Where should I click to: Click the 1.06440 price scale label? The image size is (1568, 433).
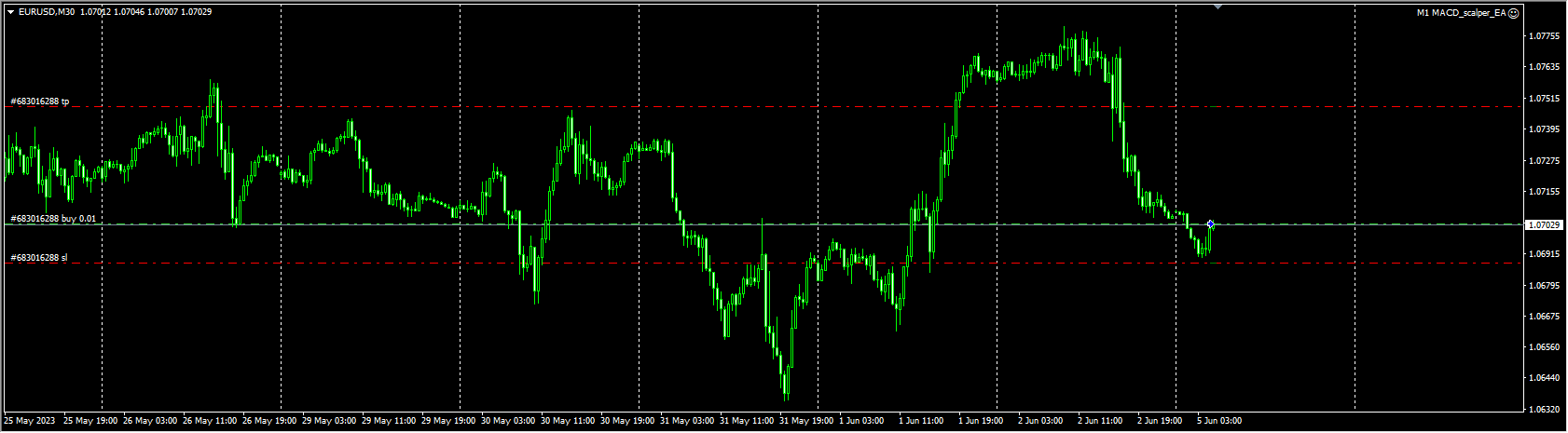[x=1544, y=378]
